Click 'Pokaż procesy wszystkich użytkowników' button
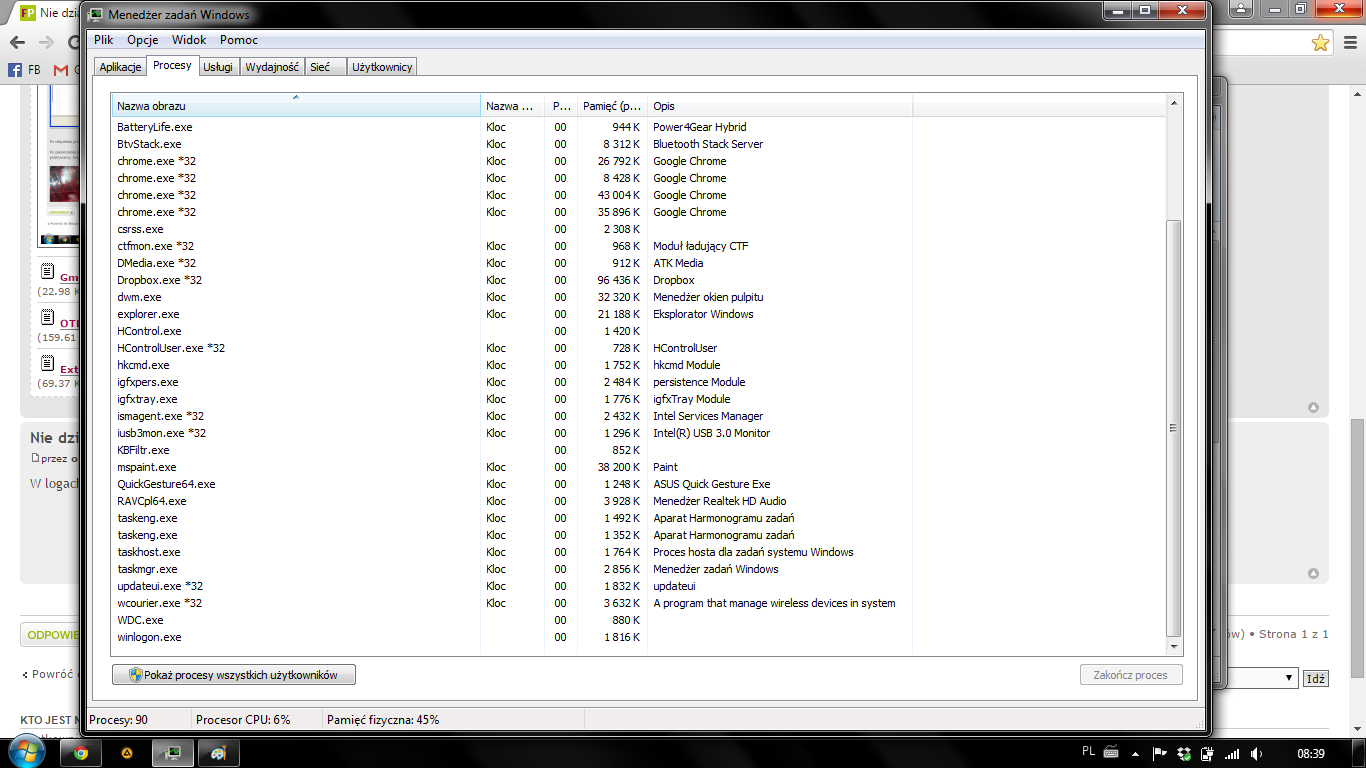This screenshot has width=1366, height=768. pos(234,675)
